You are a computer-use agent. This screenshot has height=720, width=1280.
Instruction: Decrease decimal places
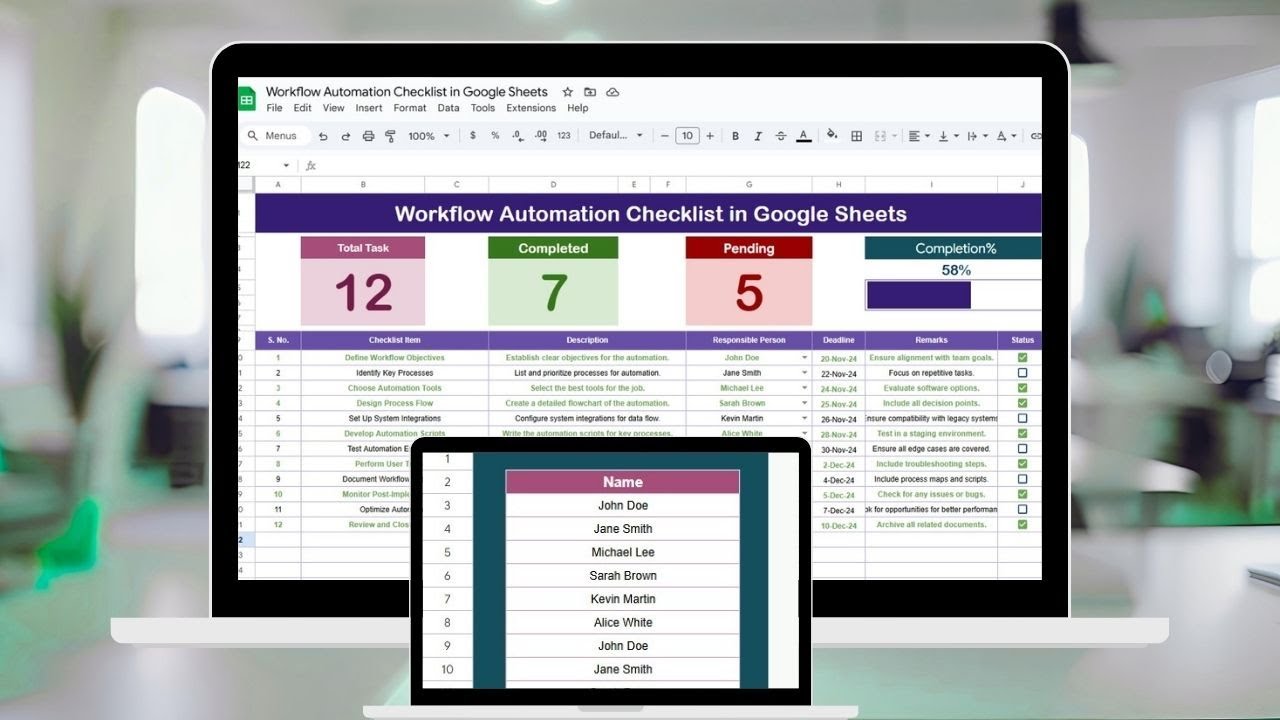518,136
